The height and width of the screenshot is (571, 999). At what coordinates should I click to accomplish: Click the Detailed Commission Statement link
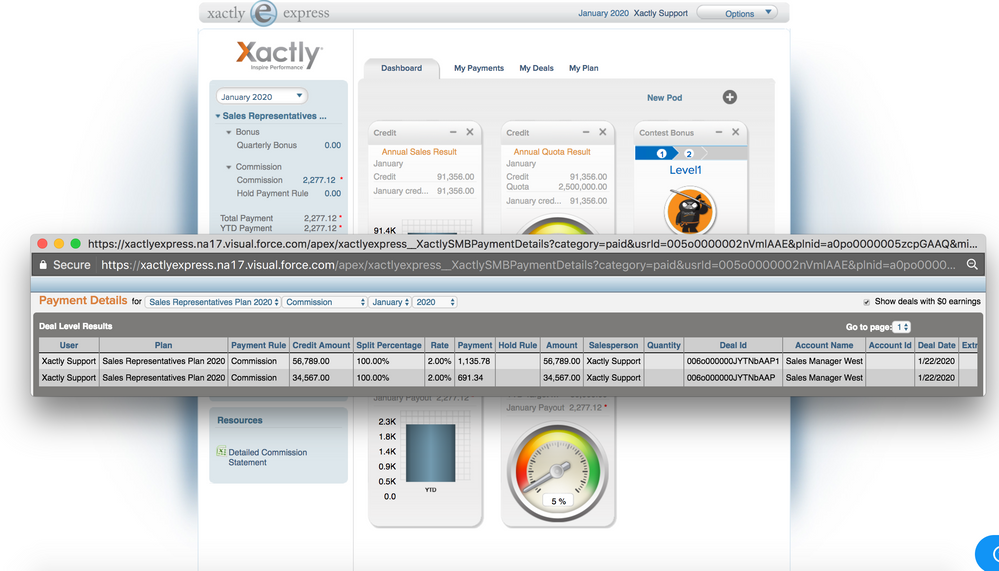(268, 457)
